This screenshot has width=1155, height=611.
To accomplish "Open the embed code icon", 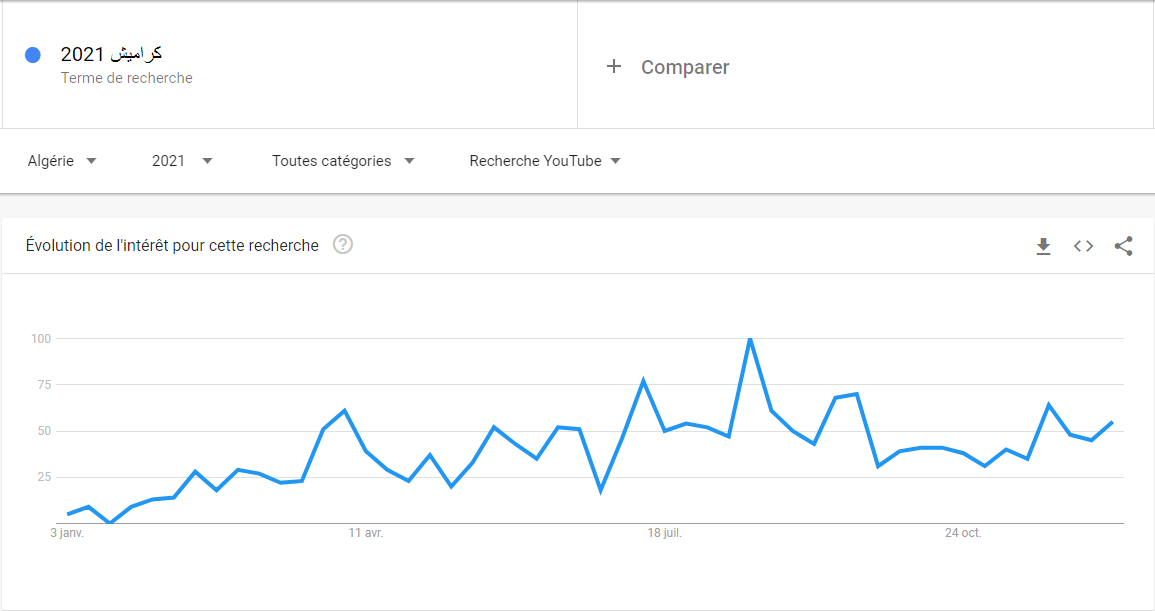I will pos(1083,246).
